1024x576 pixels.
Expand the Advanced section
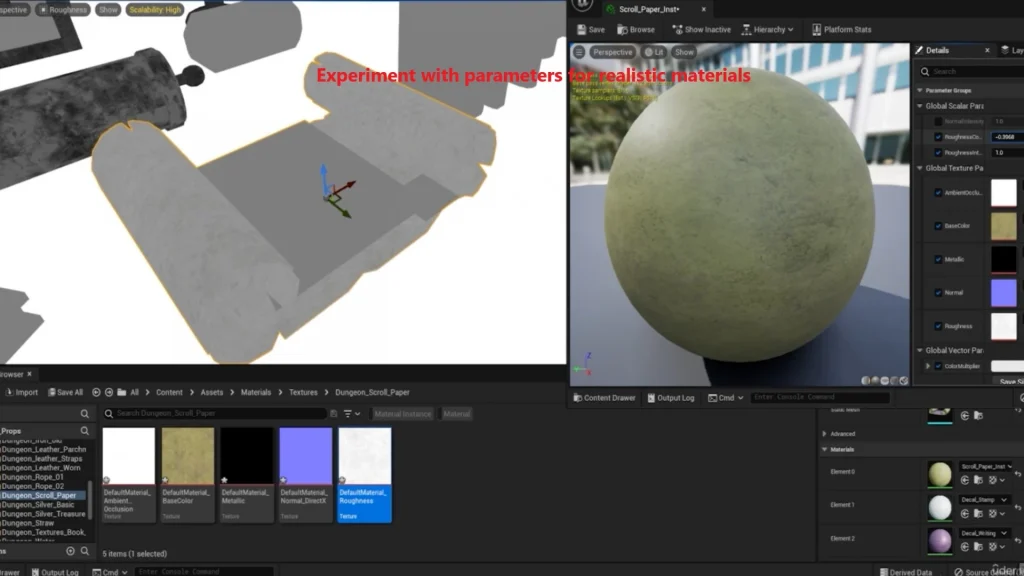[x=824, y=434]
